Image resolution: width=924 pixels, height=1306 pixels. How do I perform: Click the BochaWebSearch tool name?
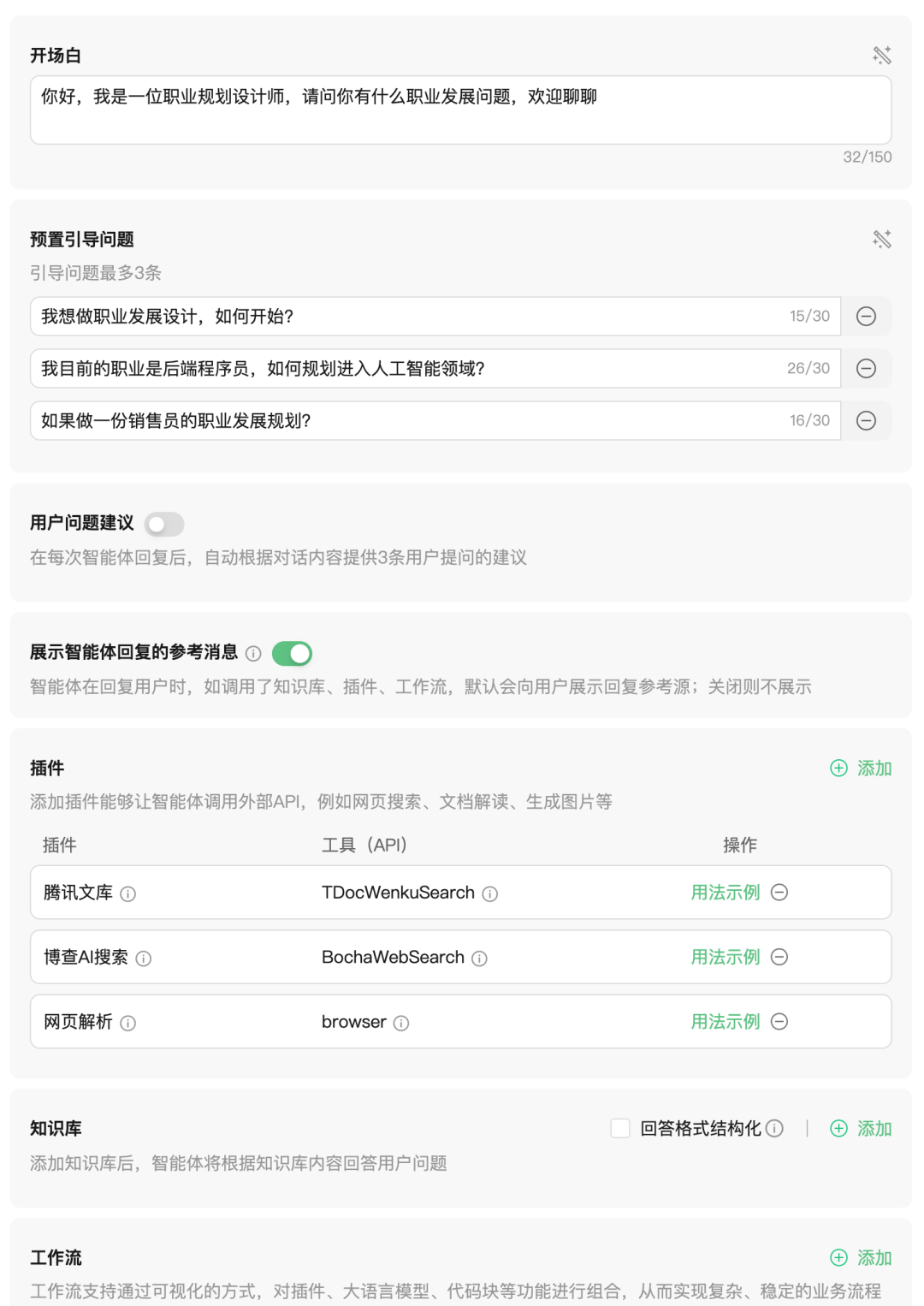(x=393, y=957)
